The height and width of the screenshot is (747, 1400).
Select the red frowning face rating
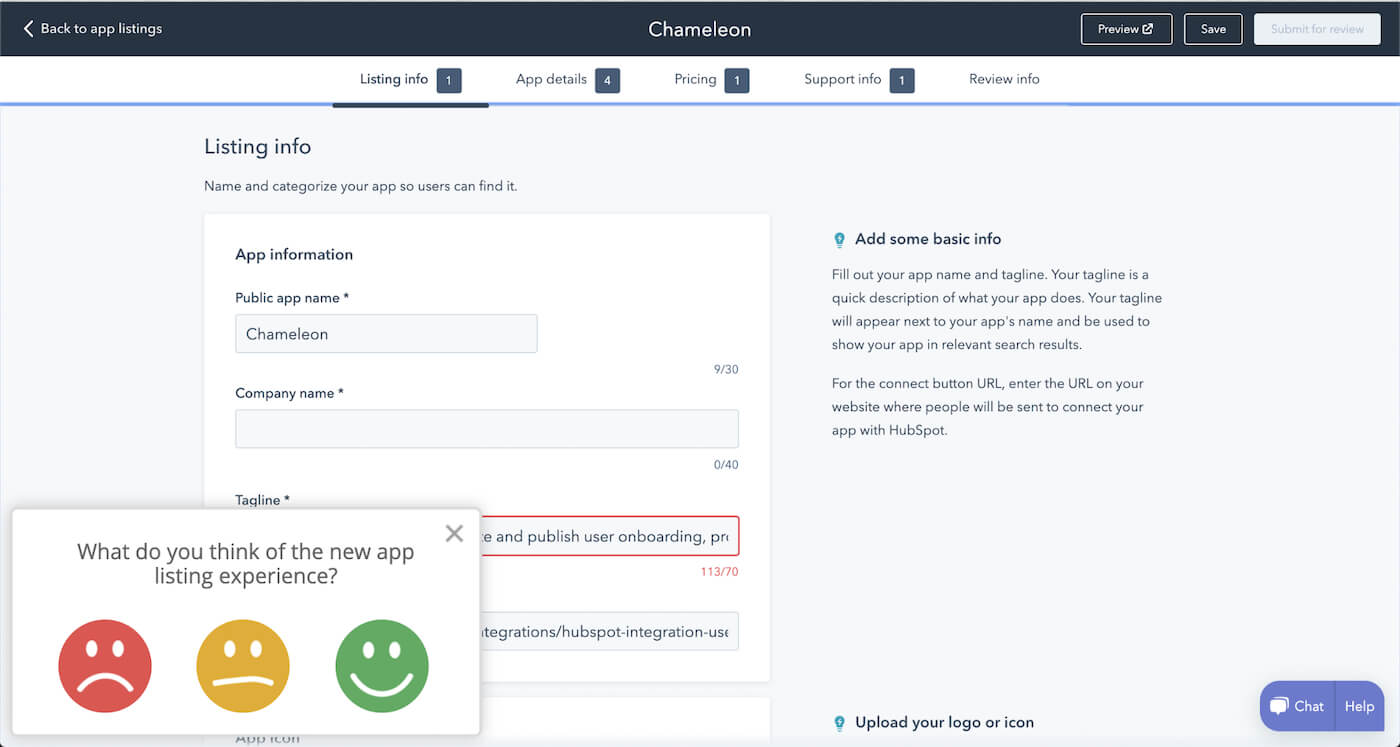coord(105,665)
